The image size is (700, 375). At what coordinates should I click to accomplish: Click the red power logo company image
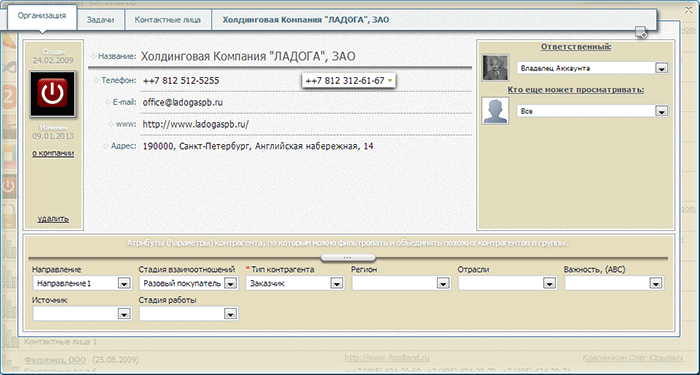(x=52, y=94)
